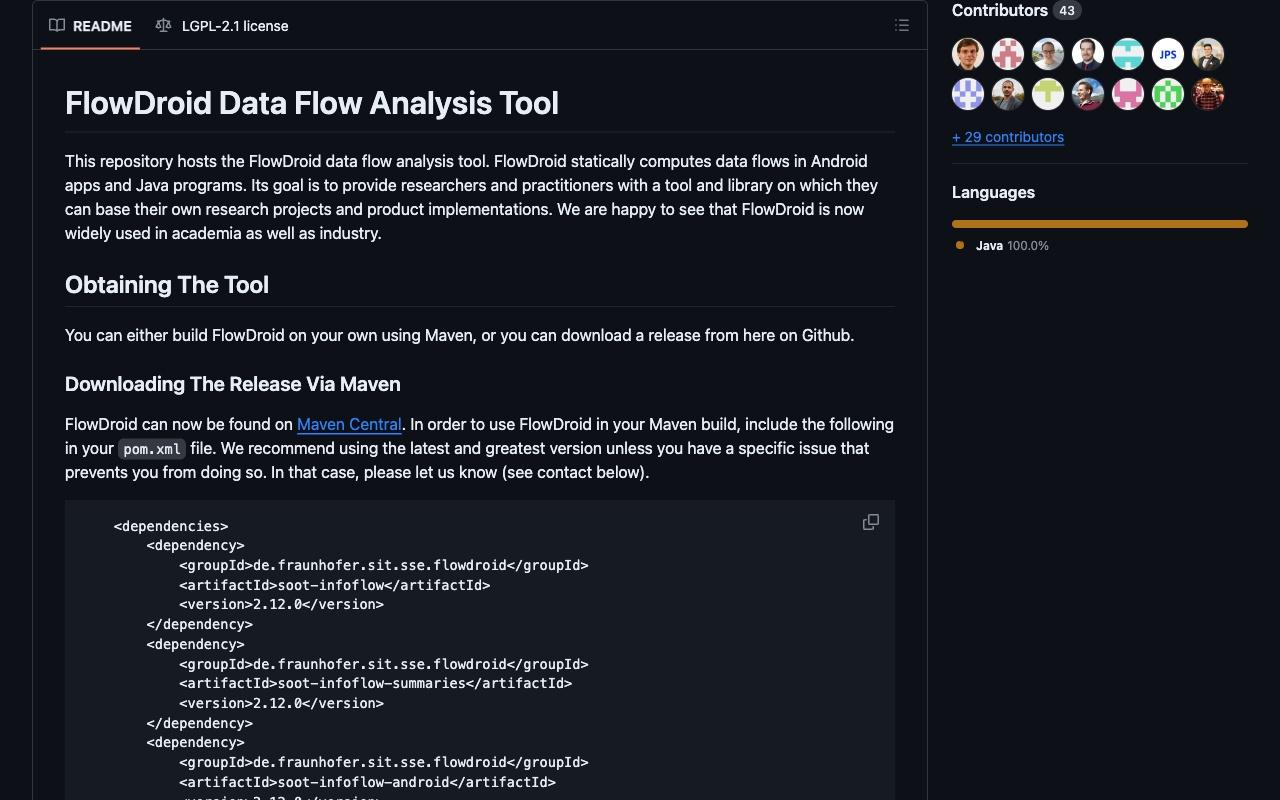Screen dimensions: 1280x800
Task: Click the Obtaining The Tool heading
Action: (167, 285)
